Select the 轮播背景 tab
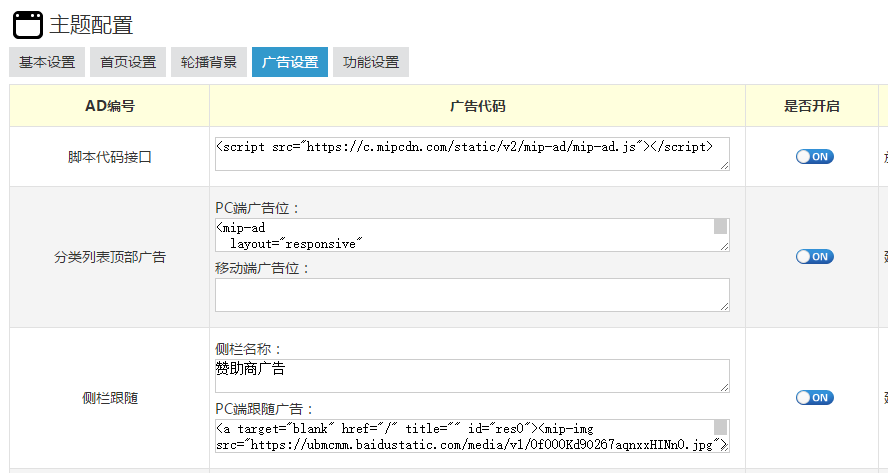 209,62
